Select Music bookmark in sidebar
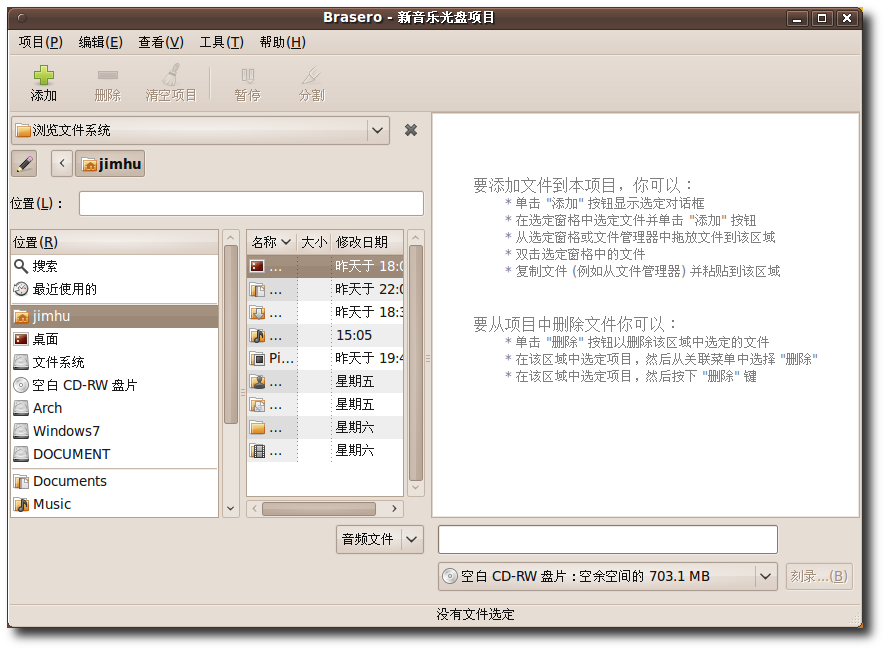The image size is (886, 651). point(114,504)
